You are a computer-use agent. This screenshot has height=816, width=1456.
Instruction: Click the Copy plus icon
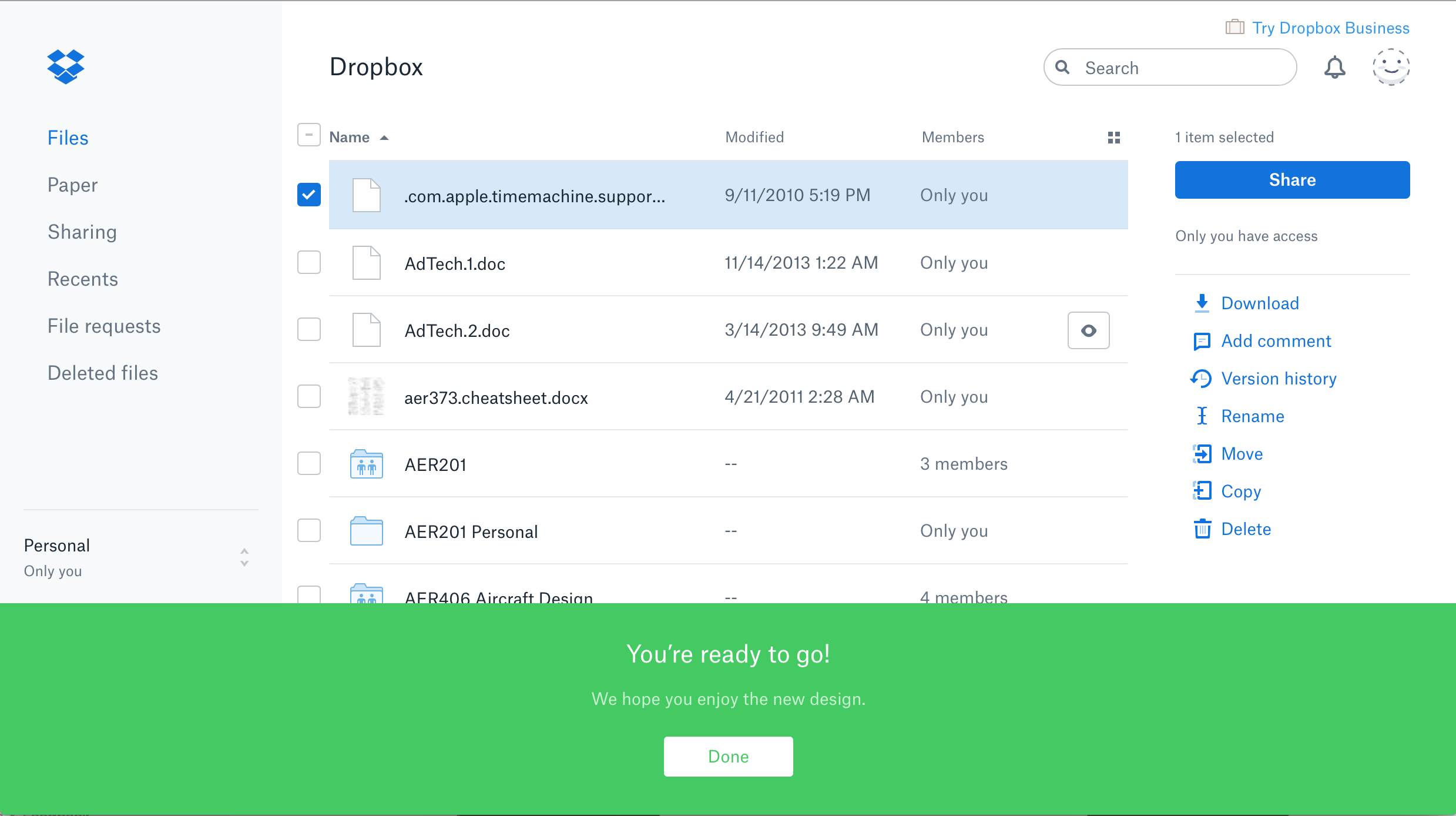[1202, 491]
